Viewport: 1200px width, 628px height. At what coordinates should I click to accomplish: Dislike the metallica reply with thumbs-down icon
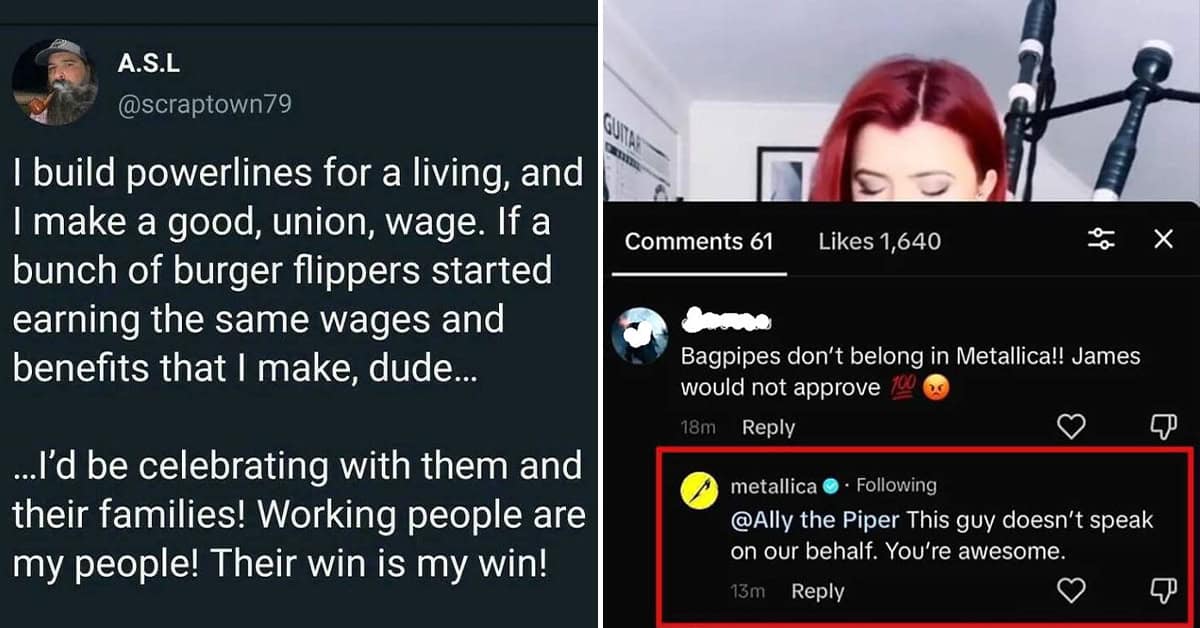(x=1164, y=591)
